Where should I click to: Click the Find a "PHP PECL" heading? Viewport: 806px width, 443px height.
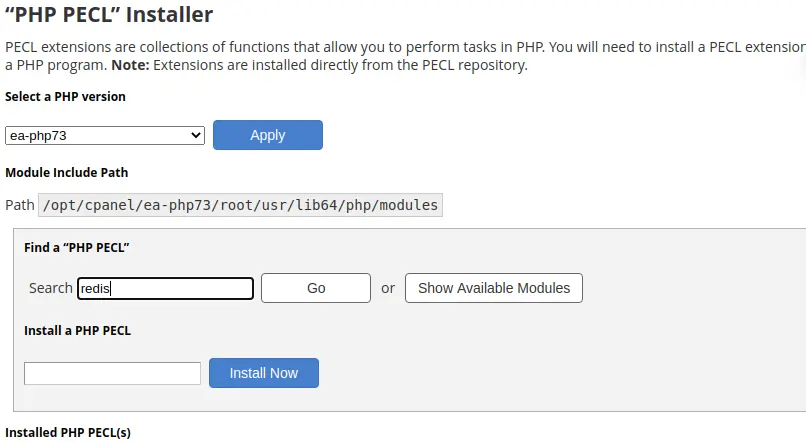pos(77,248)
